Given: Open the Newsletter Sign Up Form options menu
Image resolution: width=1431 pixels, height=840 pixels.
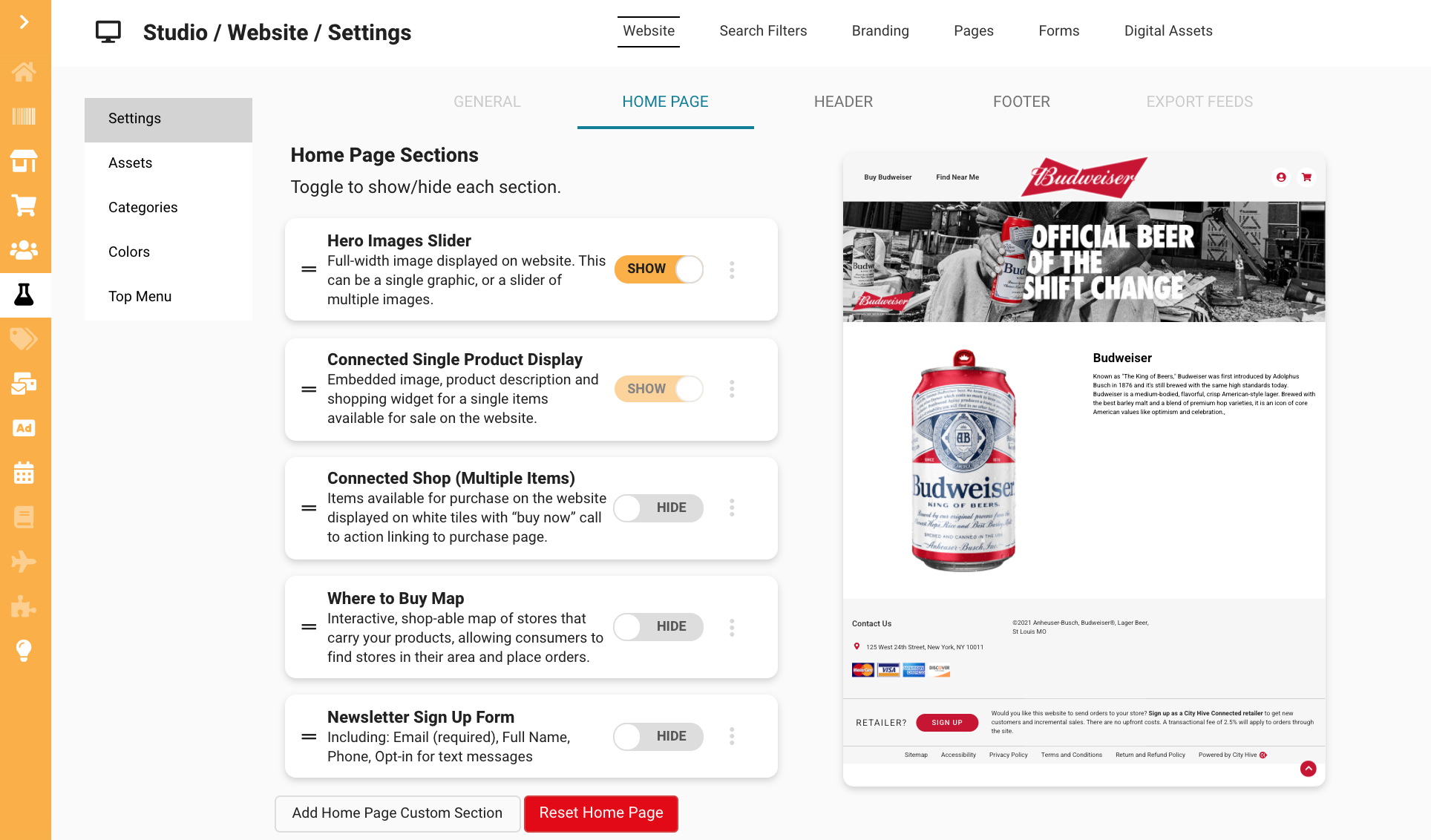Looking at the screenshot, I should (732, 736).
